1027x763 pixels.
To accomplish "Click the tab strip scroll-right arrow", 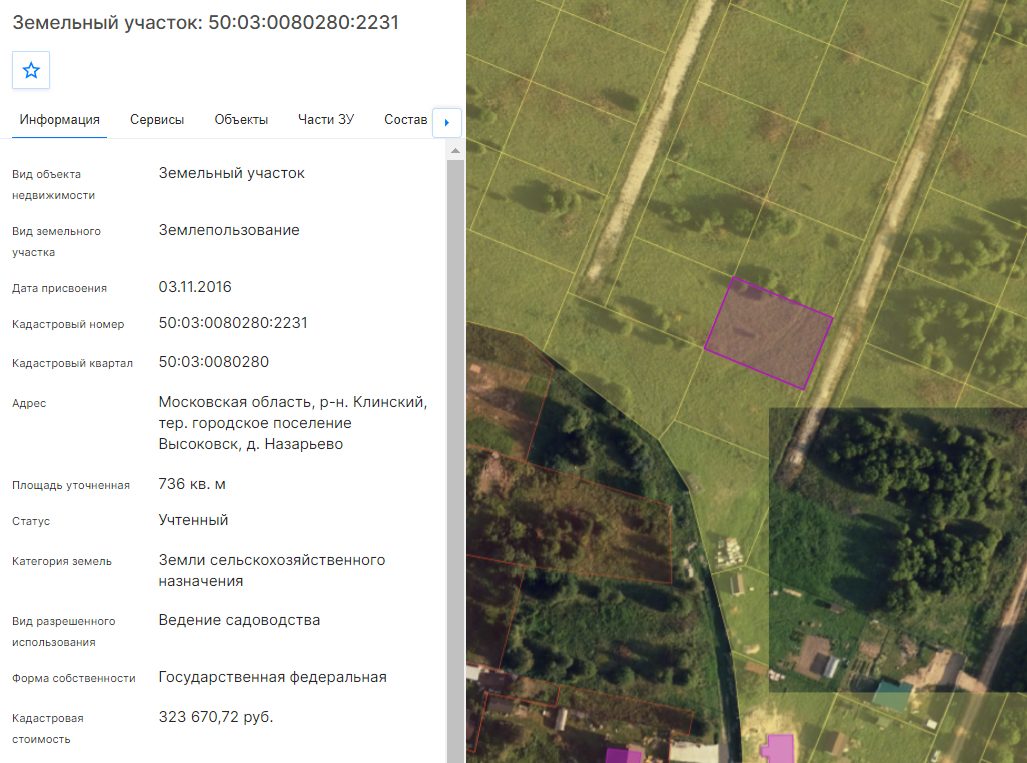I will (x=447, y=122).
